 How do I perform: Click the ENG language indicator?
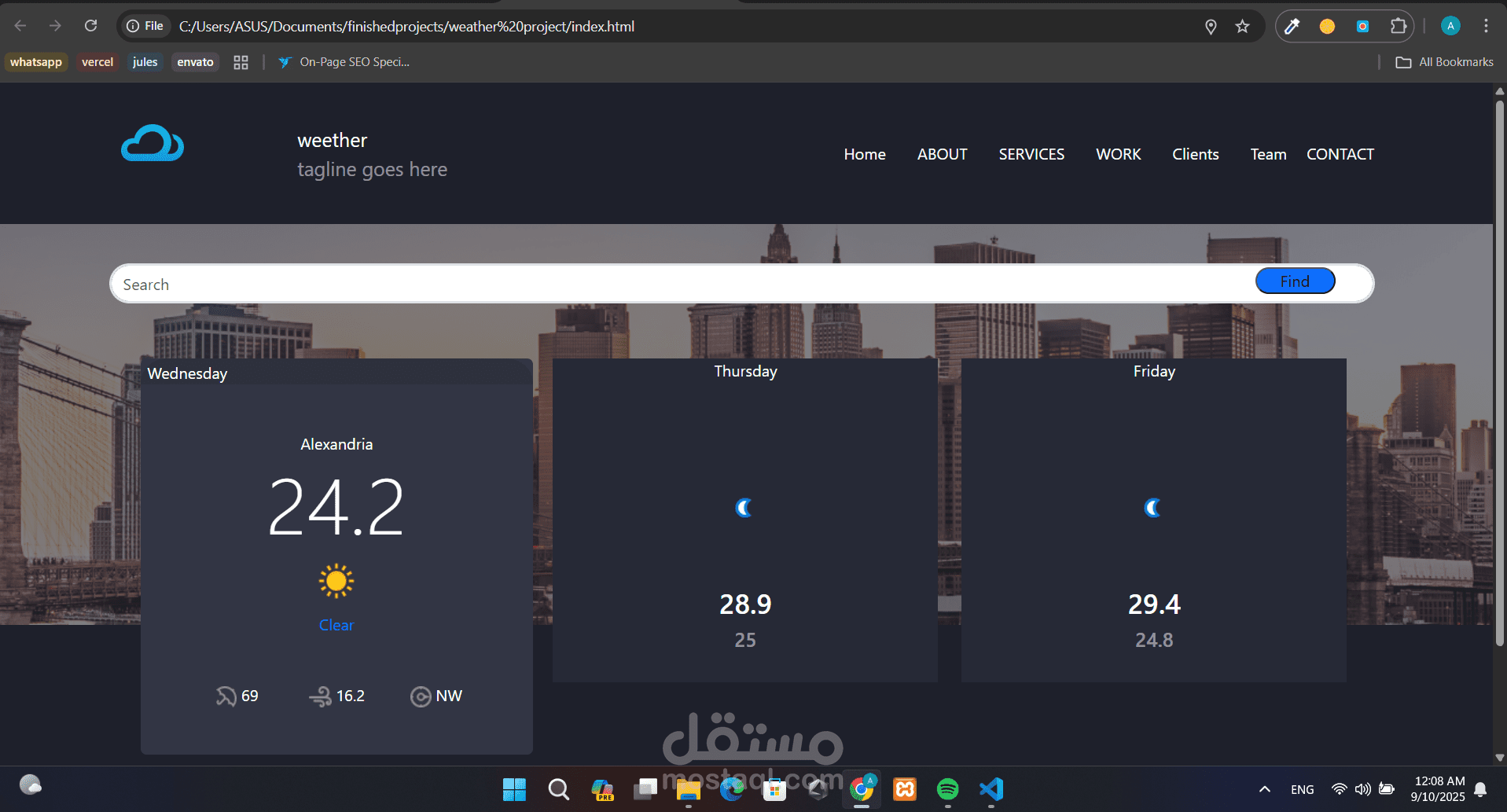1302,789
